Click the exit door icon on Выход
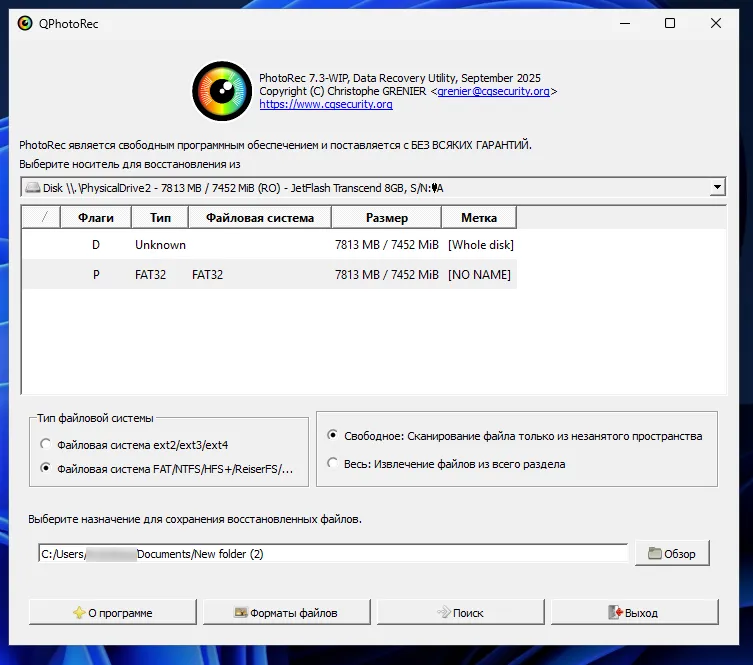The image size is (753, 665). pos(616,613)
